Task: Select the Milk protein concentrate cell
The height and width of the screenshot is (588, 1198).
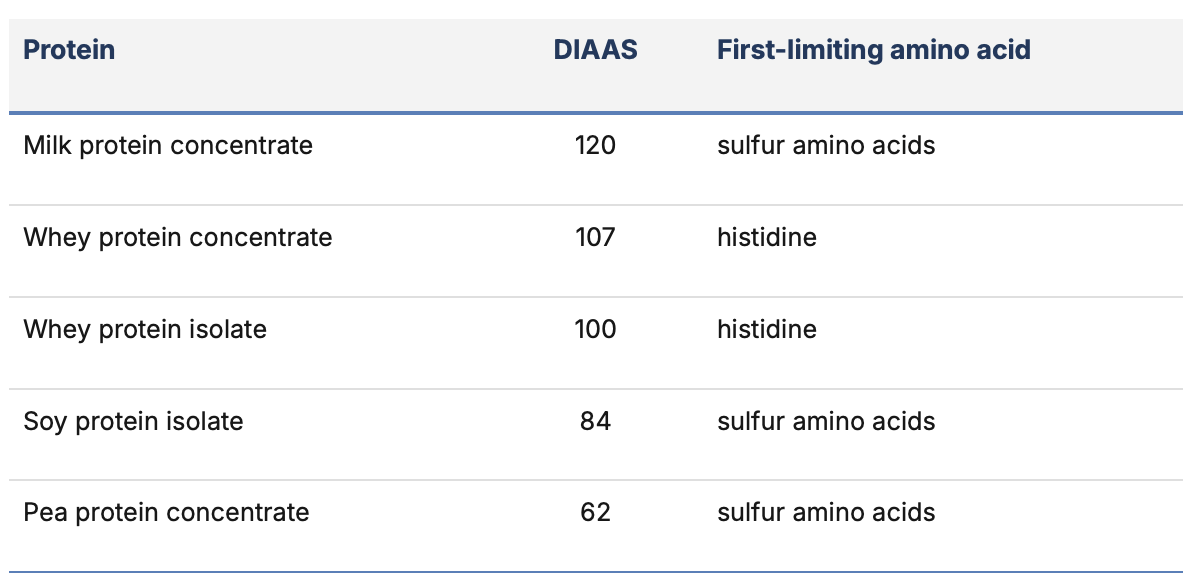Action: coord(168,145)
